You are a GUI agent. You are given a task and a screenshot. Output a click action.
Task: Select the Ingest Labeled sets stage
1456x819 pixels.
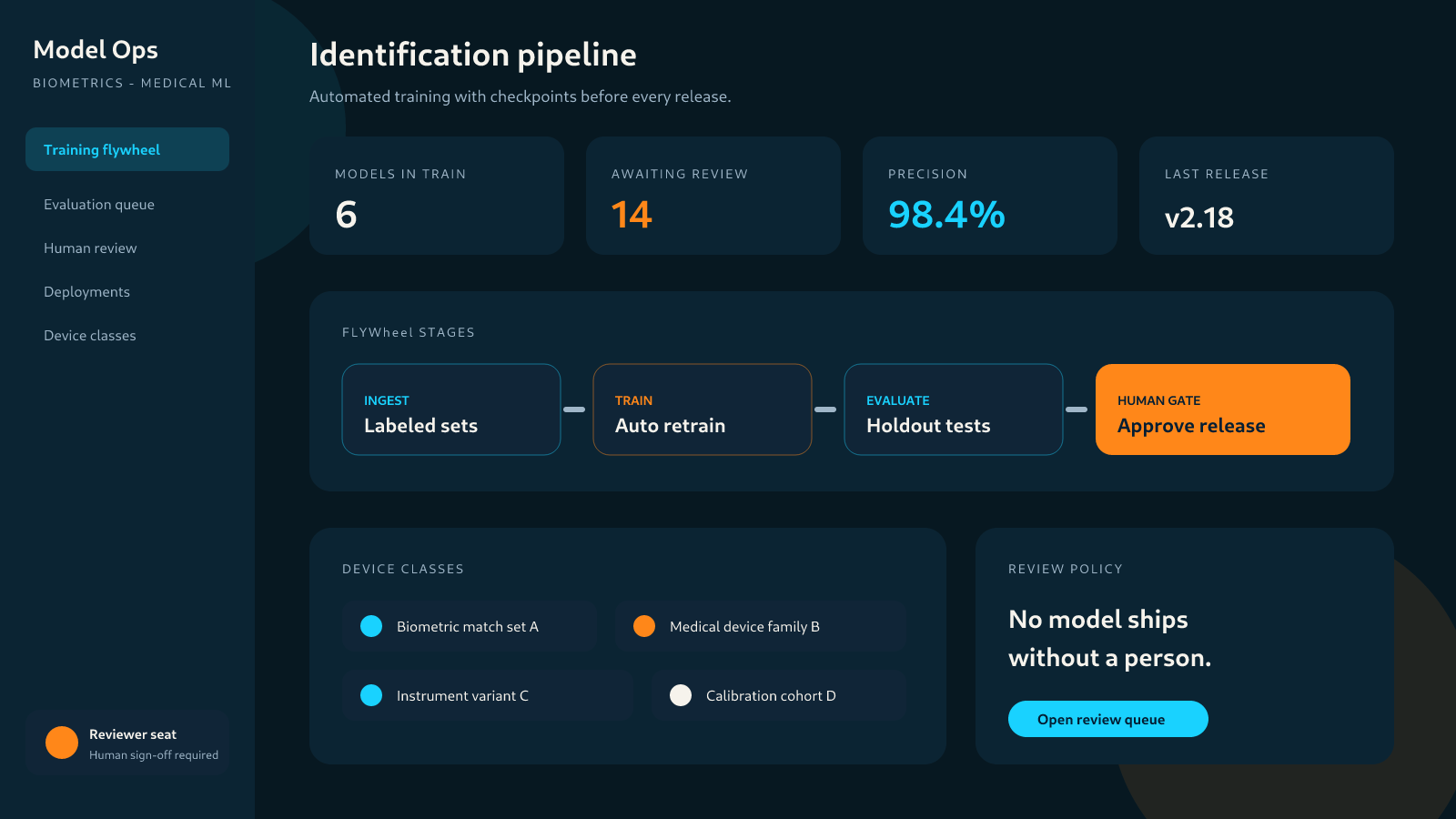451,409
